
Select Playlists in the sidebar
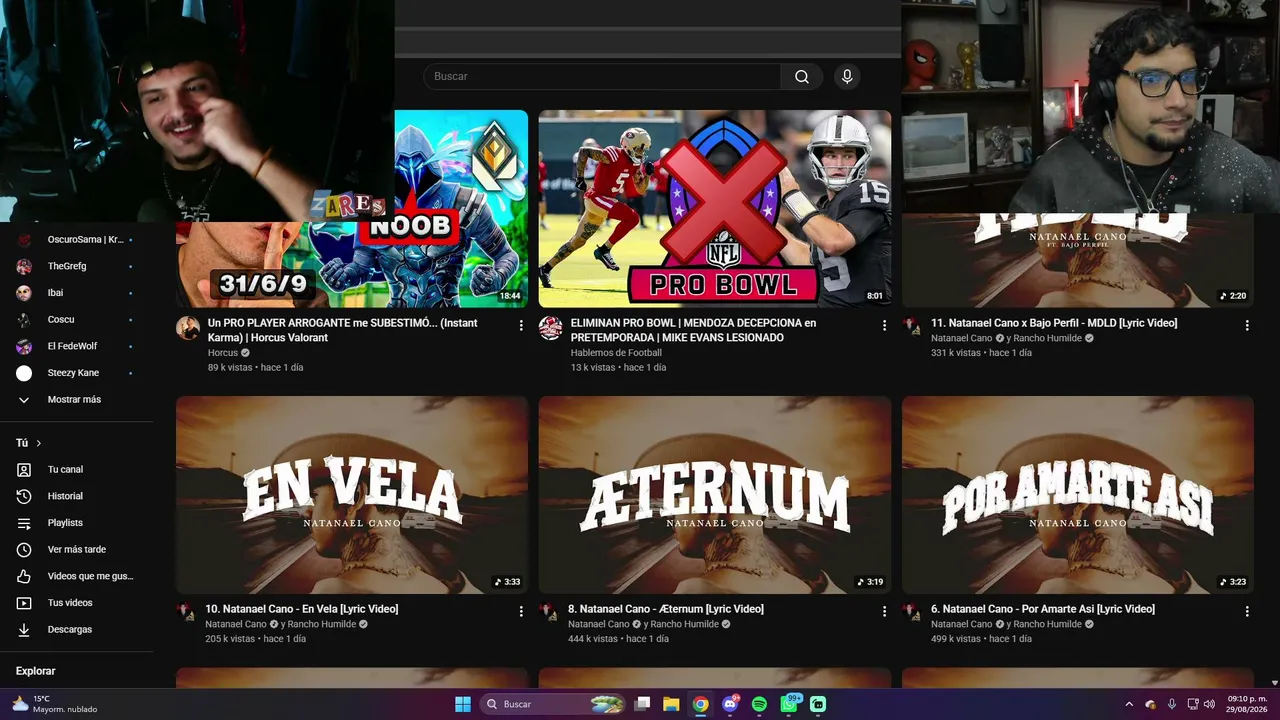pyautogui.click(x=66, y=523)
